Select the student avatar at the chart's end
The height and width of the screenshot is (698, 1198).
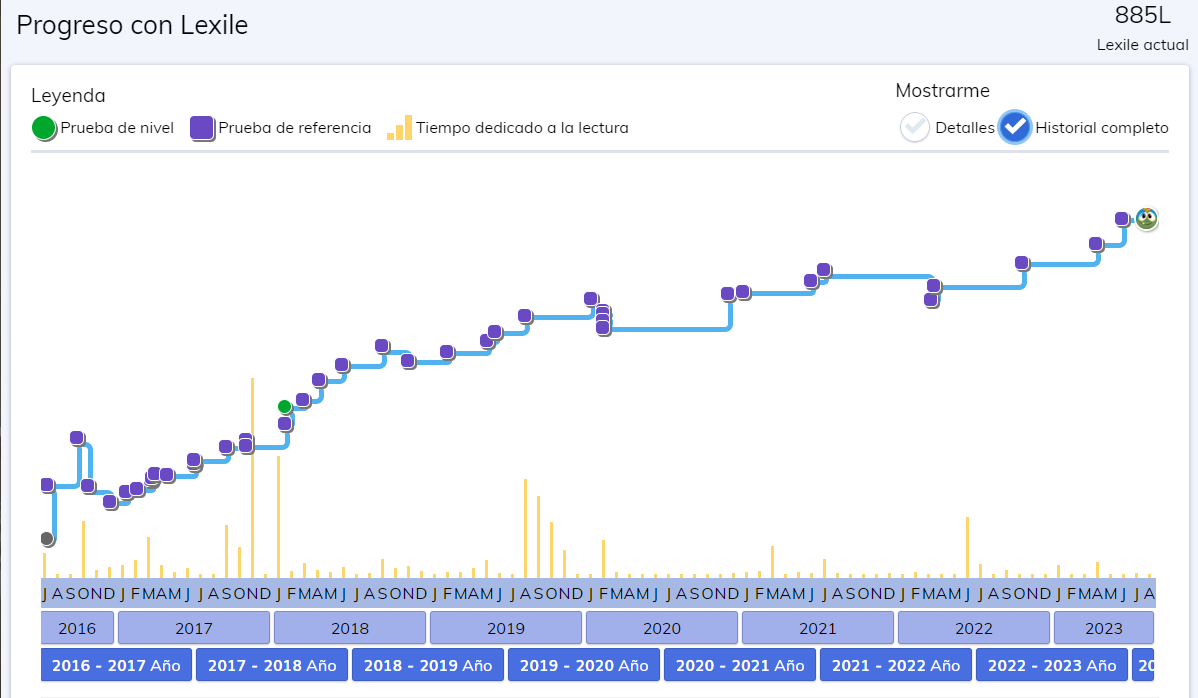1146,218
